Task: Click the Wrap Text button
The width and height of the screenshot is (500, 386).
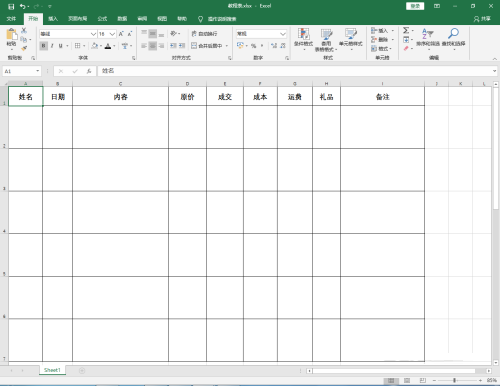Action: [x=204, y=34]
